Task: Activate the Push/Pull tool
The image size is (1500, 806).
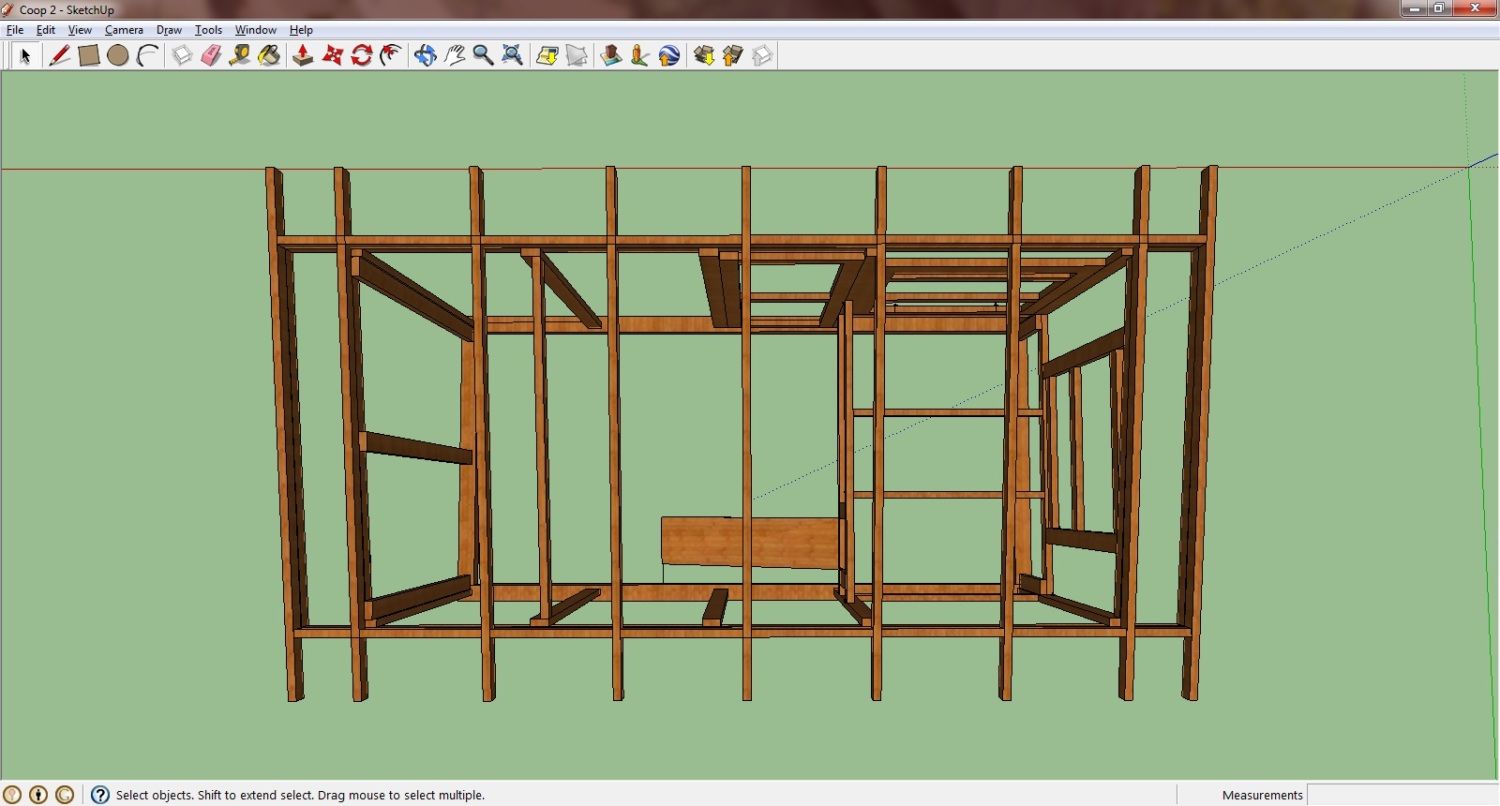Action: (x=303, y=56)
